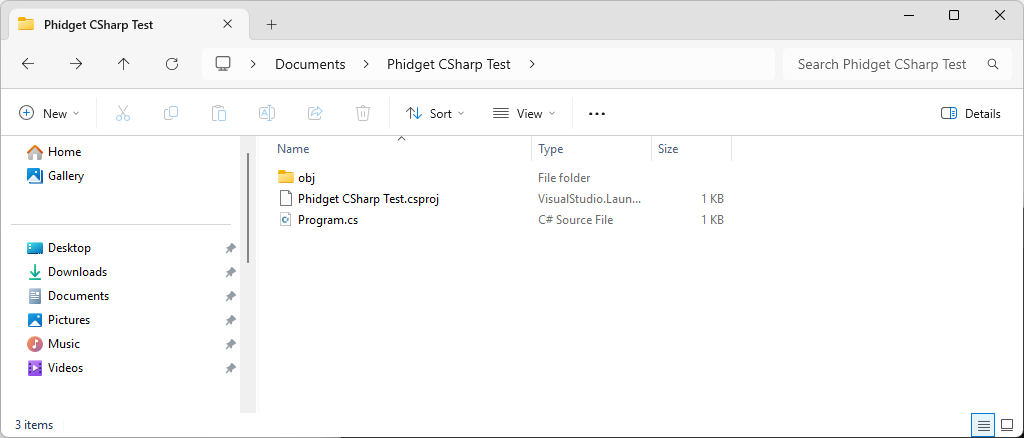This screenshot has width=1024, height=438.
Task: Select the Program.cs file icon
Action: pos(285,220)
